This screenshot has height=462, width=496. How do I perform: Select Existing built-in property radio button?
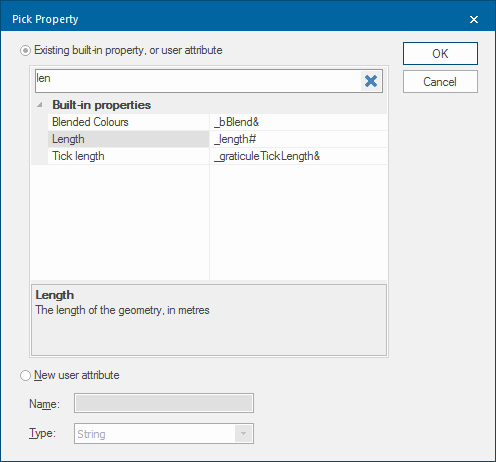pos(25,51)
